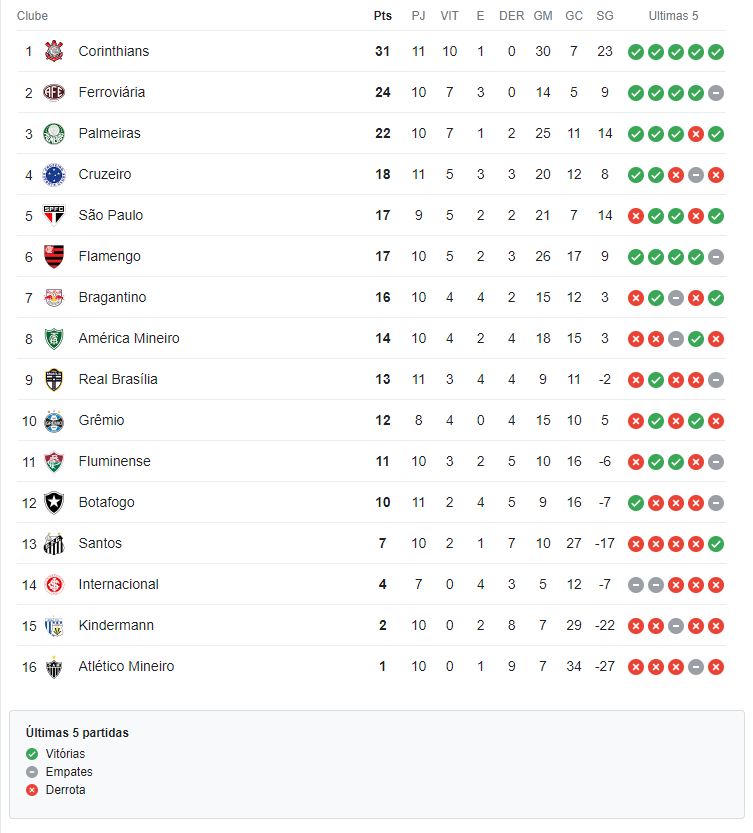Click Palmeiras' red loss result icon

coord(696,134)
